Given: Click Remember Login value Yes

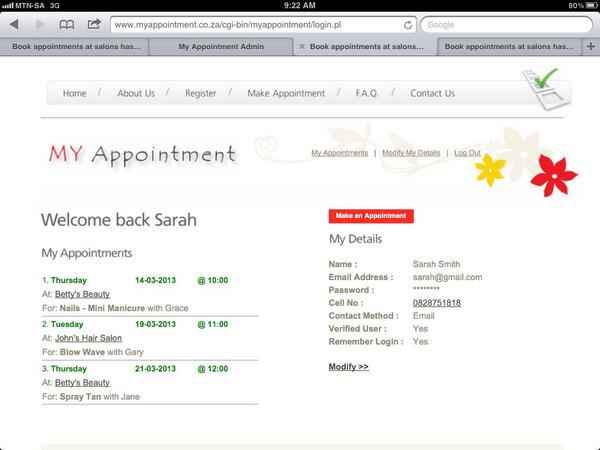Looking at the screenshot, I should [x=420, y=342].
